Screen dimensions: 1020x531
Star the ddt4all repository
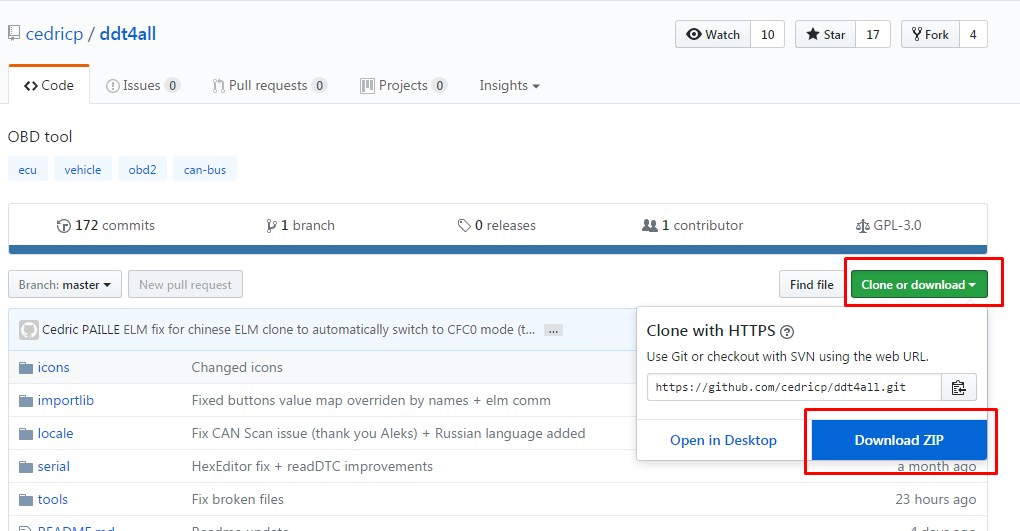[x=826, y=35]
